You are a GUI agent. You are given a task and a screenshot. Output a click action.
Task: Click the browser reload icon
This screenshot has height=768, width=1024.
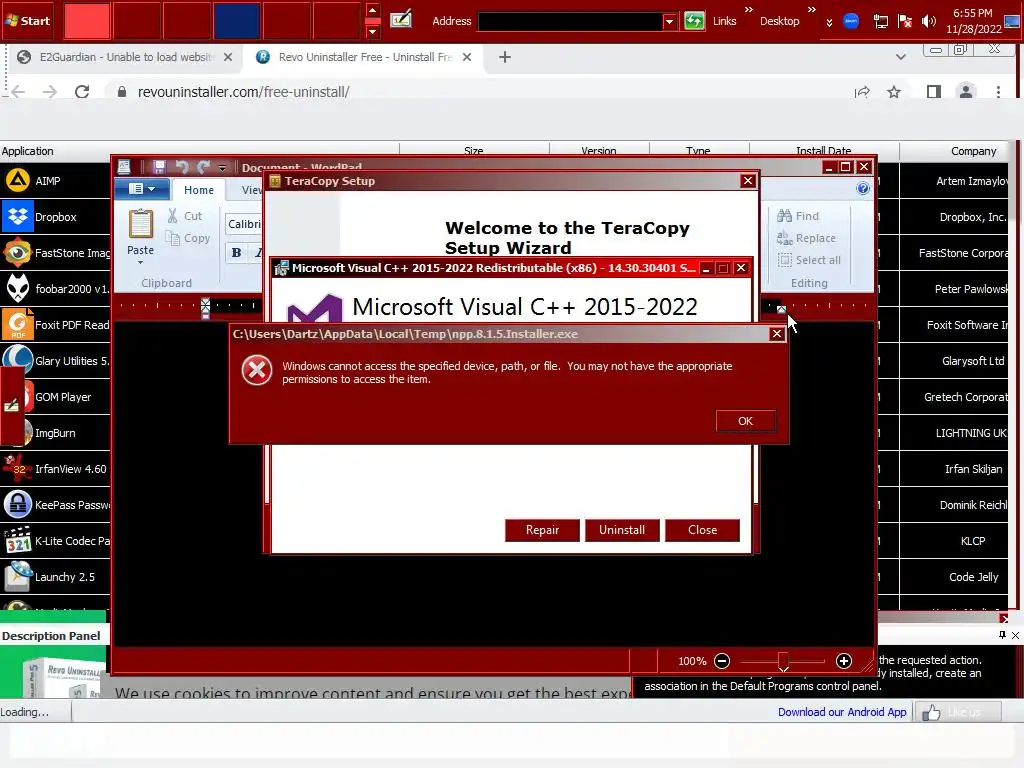coord(82,91)
